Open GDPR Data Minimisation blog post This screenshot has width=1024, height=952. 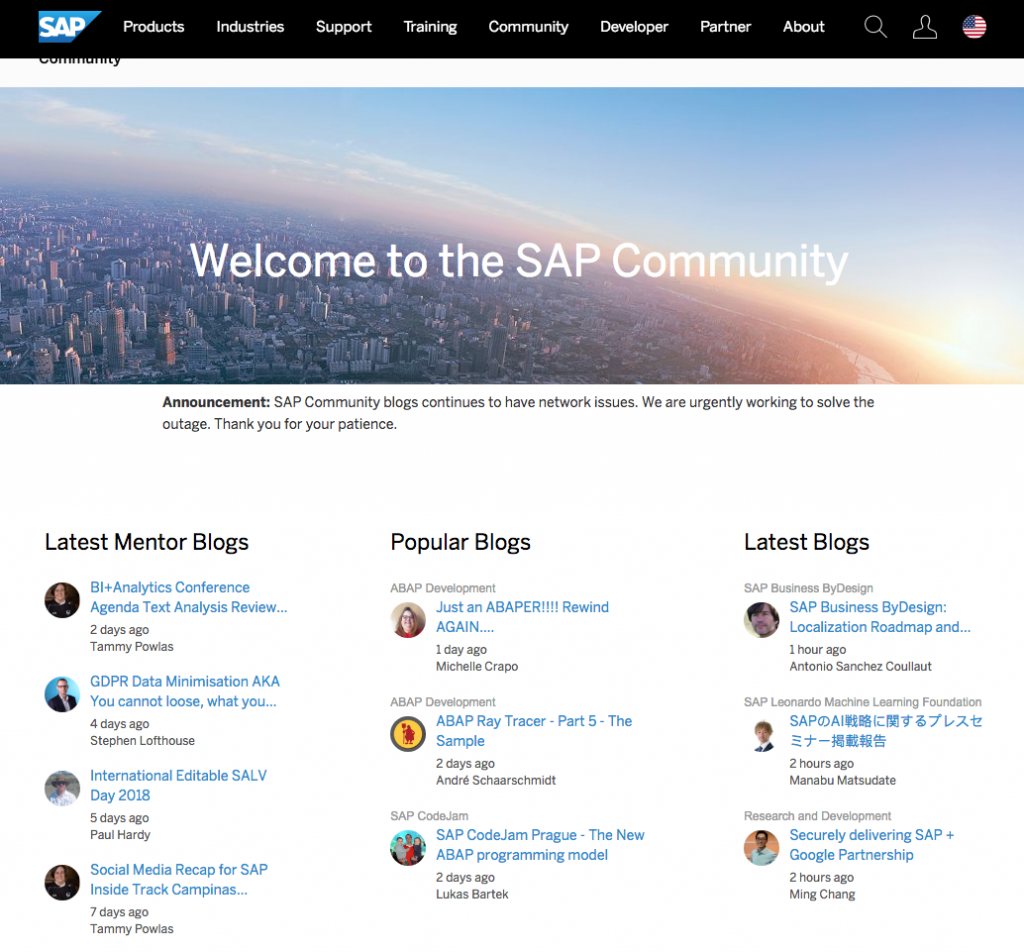tap(185, 691)
